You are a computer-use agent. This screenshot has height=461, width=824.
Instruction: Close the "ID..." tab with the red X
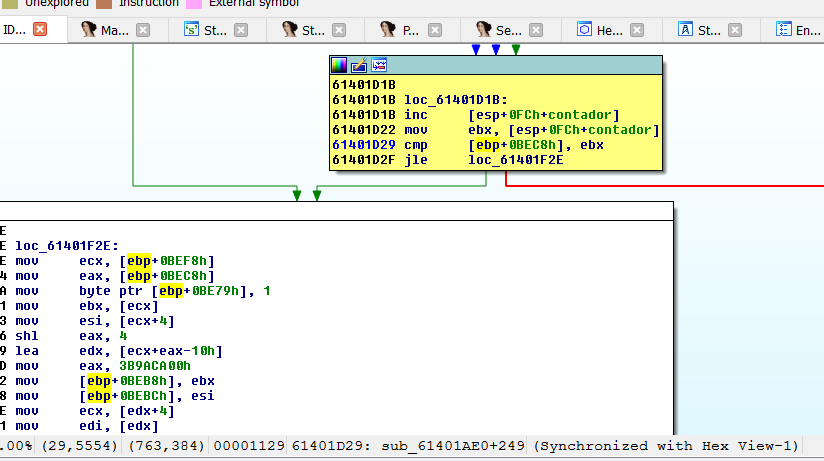pos(40,29)
